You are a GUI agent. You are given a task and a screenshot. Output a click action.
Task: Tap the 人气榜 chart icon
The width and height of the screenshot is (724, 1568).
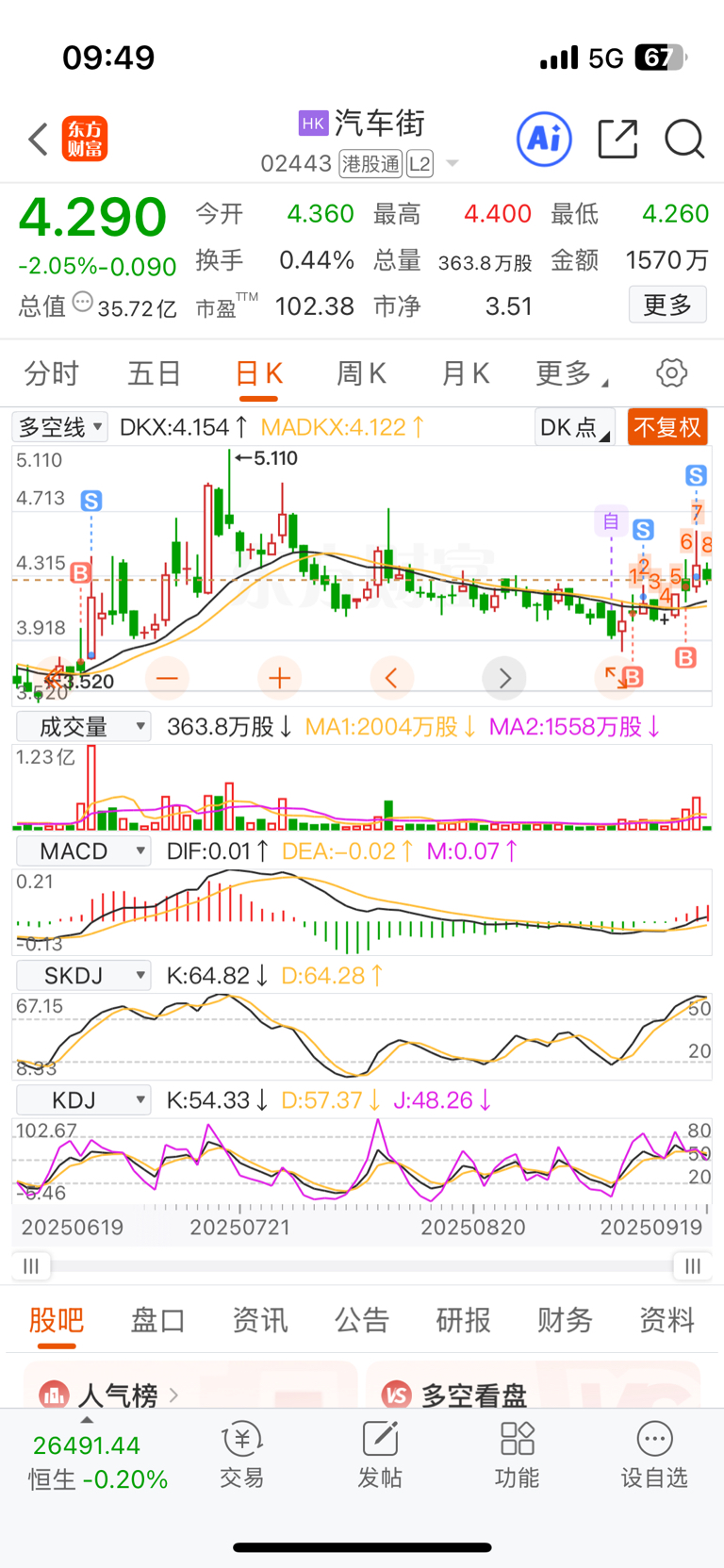coord(54,1395)
